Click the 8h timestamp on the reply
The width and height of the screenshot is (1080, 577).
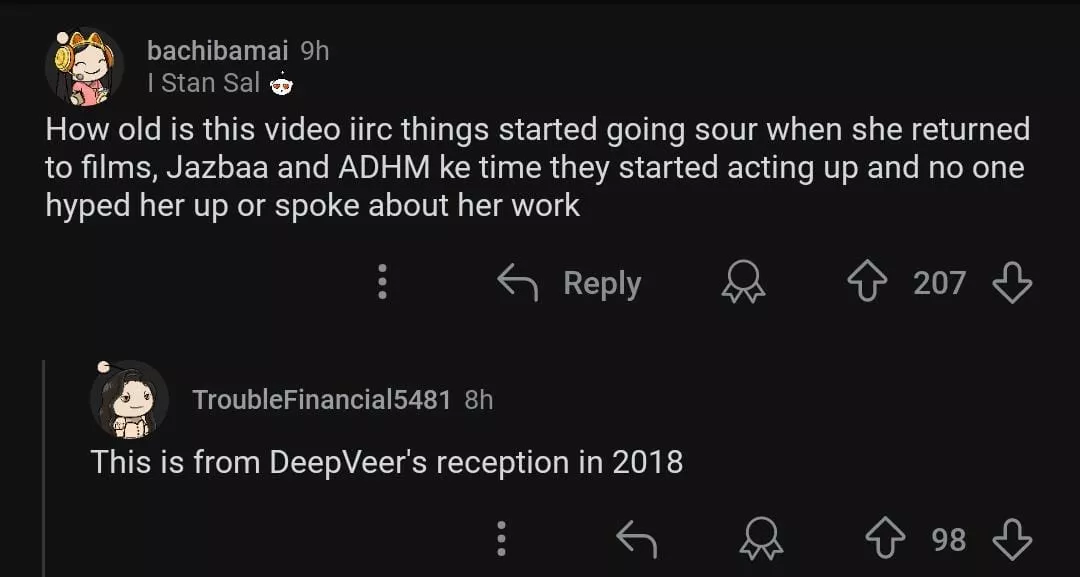[x=479, y=400]
